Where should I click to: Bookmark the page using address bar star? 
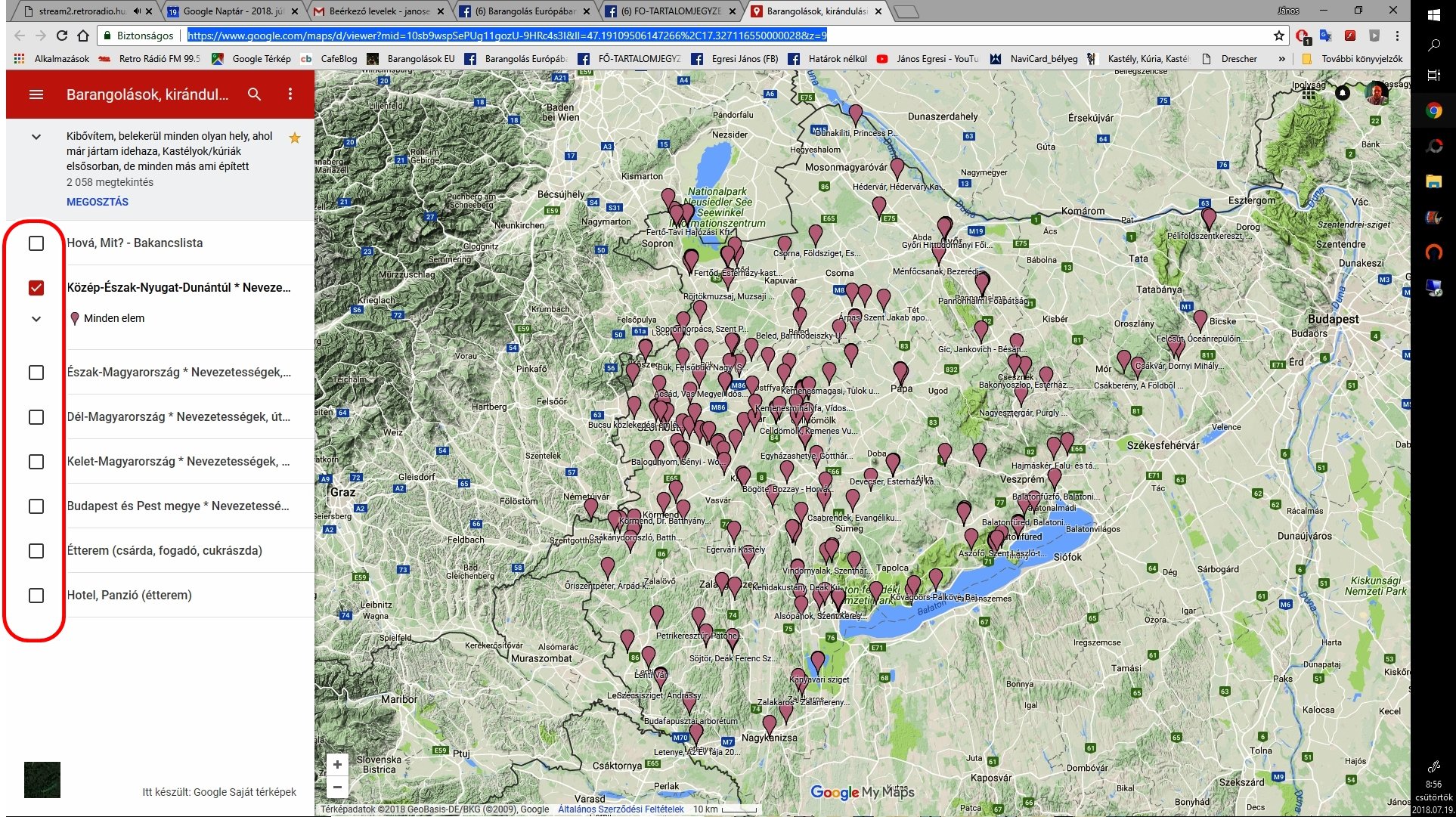coord(1278,36)
